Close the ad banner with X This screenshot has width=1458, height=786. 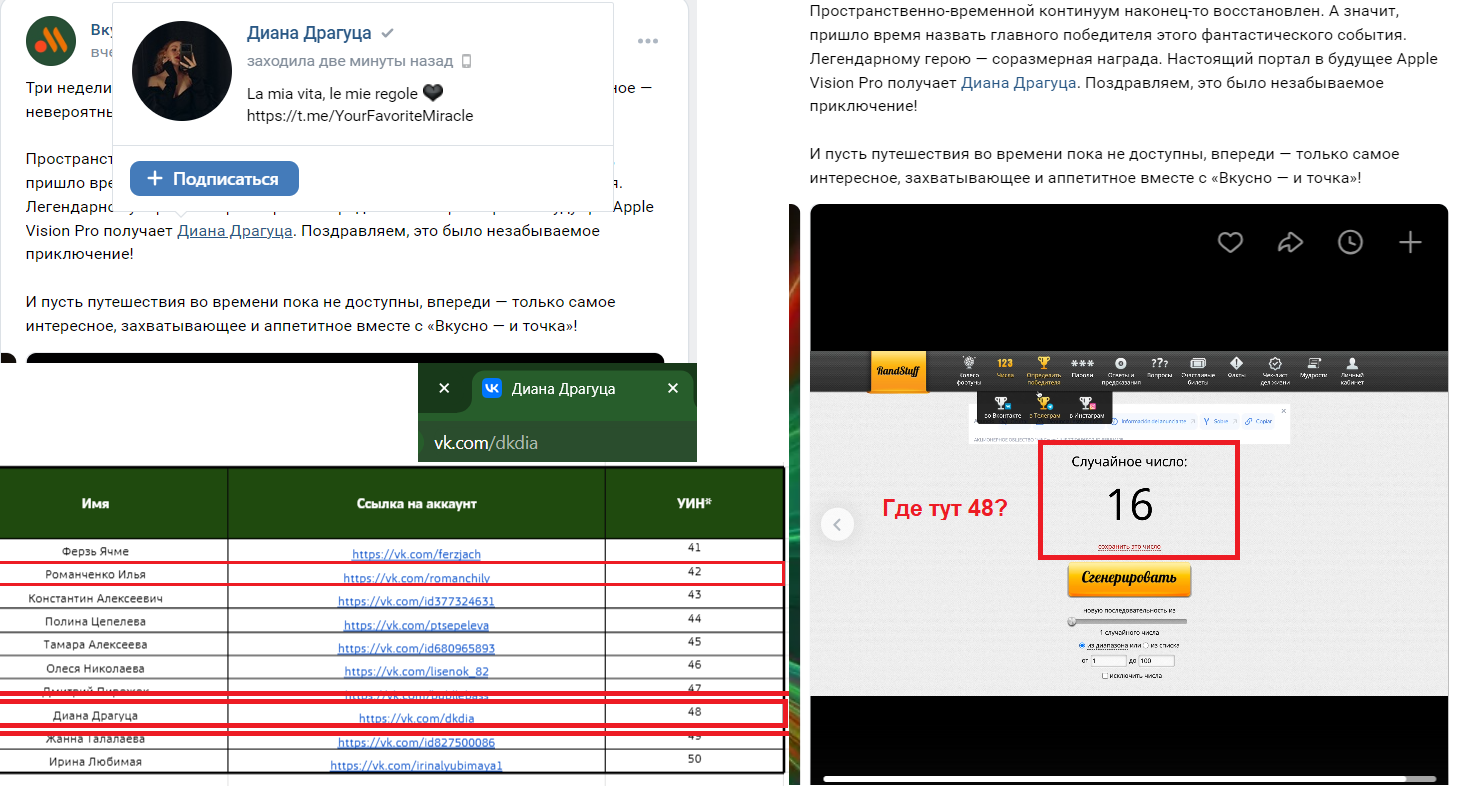[1284, 411]
